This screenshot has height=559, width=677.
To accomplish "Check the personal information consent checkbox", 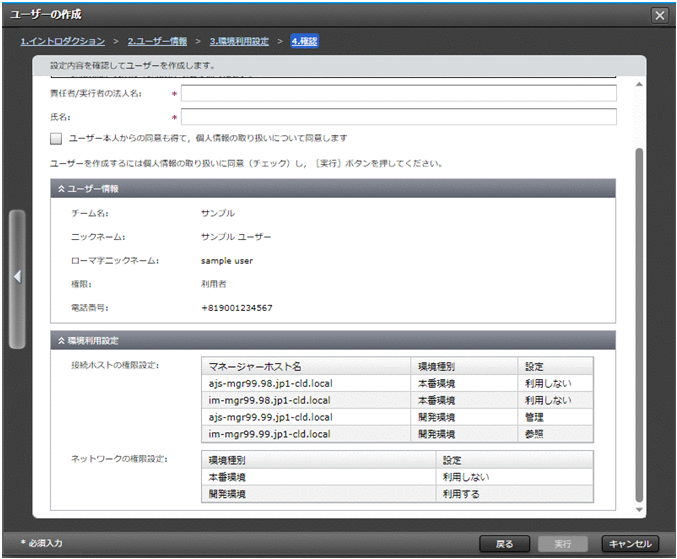I will click(56, 139).
